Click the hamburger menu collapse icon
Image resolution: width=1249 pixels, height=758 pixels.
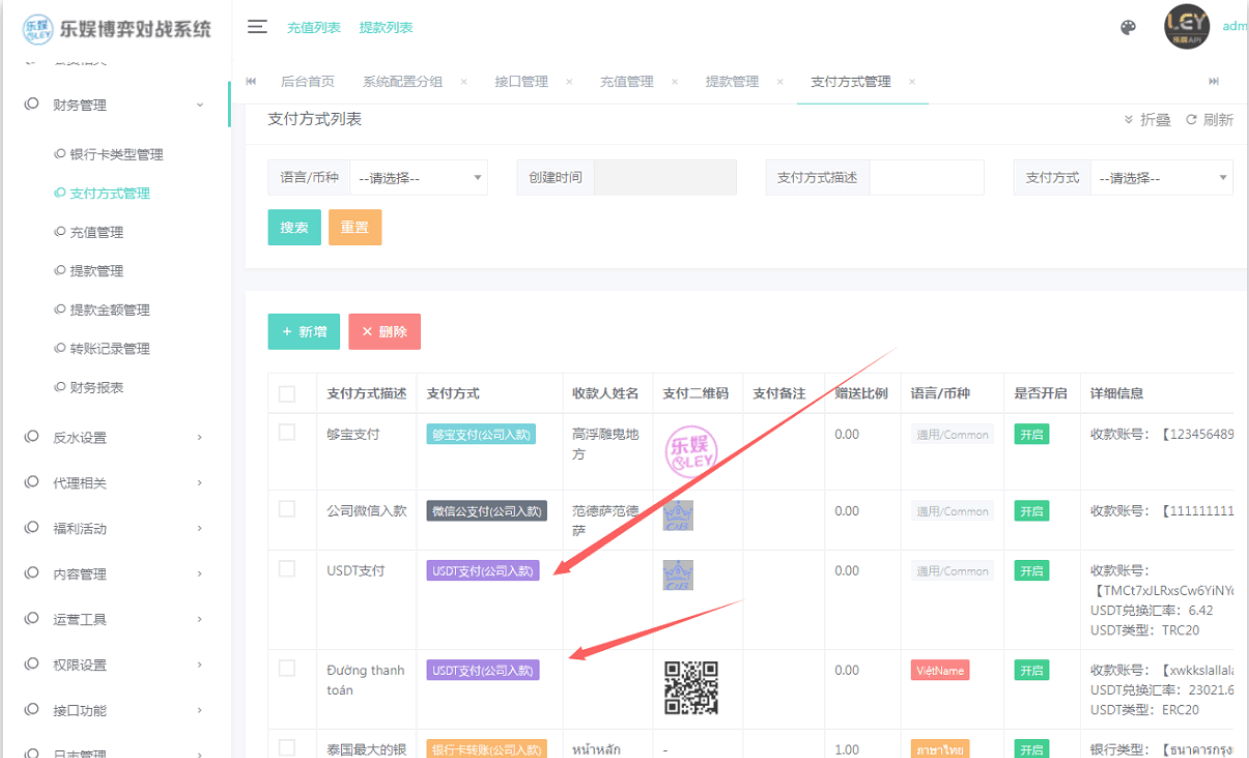pos(257,27)
